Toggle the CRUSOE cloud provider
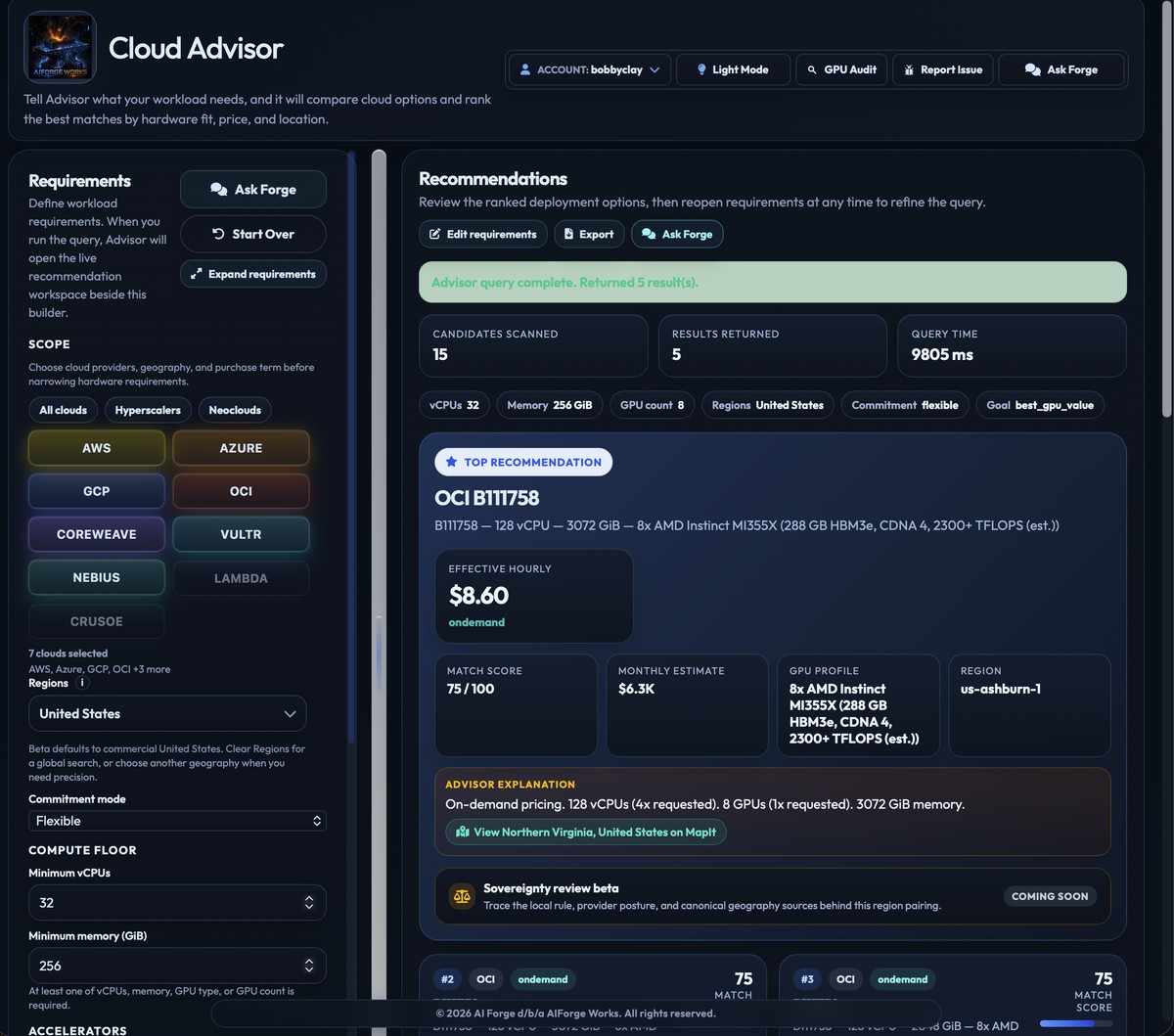This screenshot has height=1036, width=1174. pos(97,621)
